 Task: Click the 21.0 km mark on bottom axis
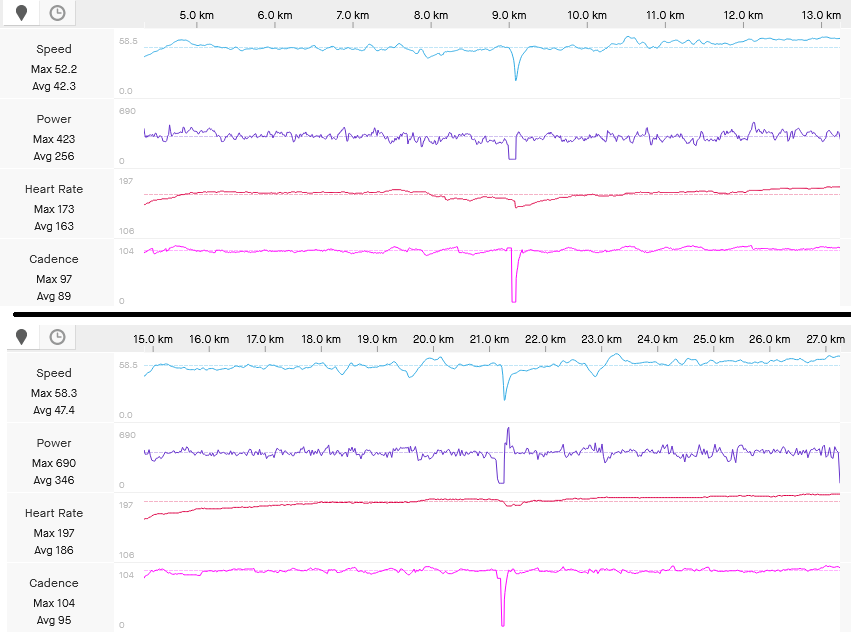point(491,340)
